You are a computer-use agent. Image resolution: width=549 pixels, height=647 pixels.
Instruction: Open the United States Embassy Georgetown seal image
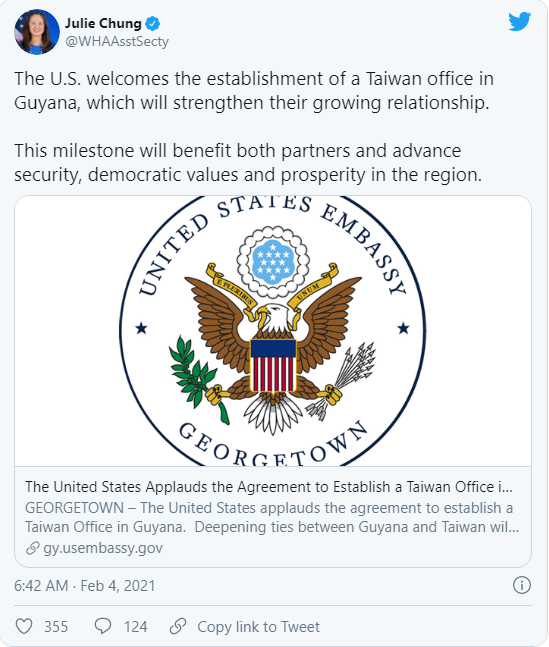(273, 331)
